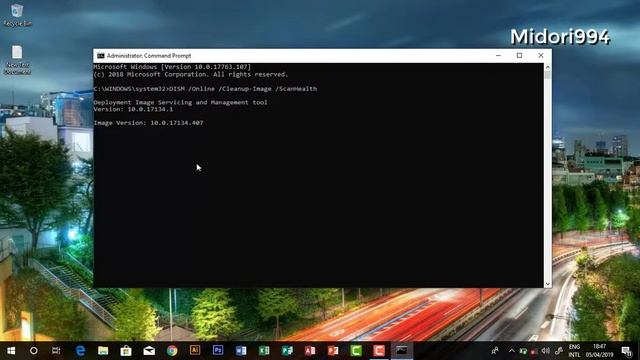Click the 'Version: 10.0.17134.1' line

click(x=133, y=109)
